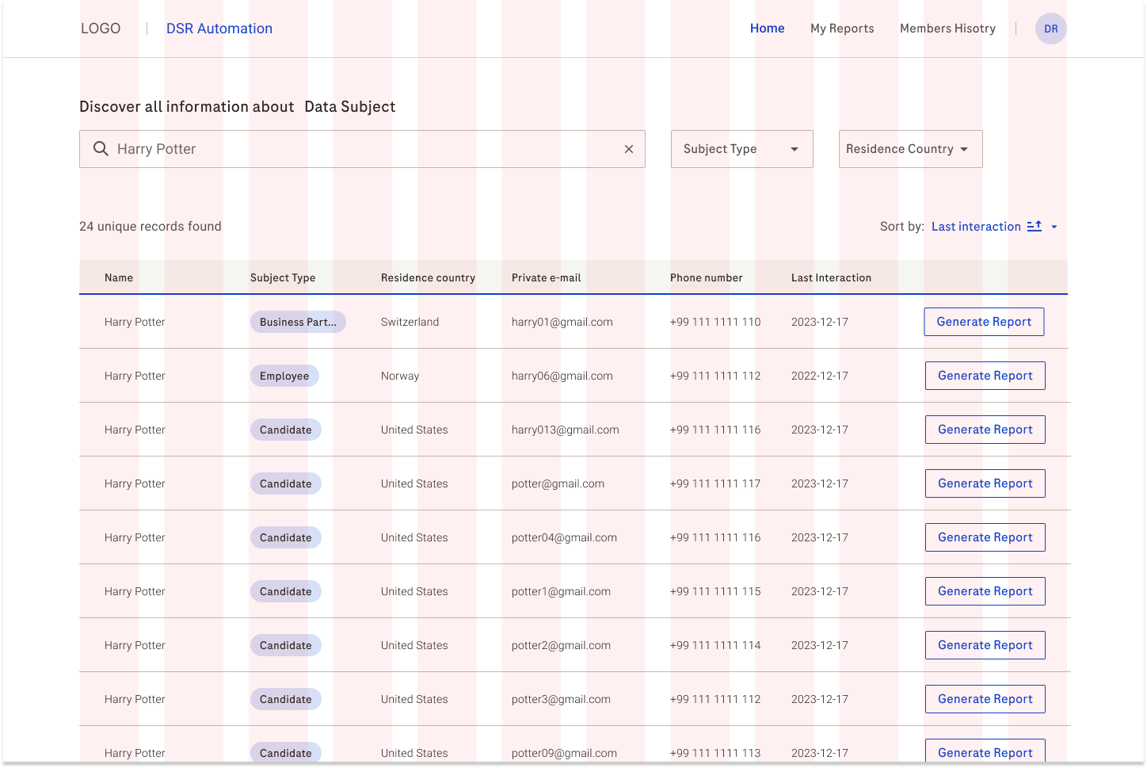1147x768 pixels.
Task: Select email harry06@gmail.com
Action: tap(562, 376)
